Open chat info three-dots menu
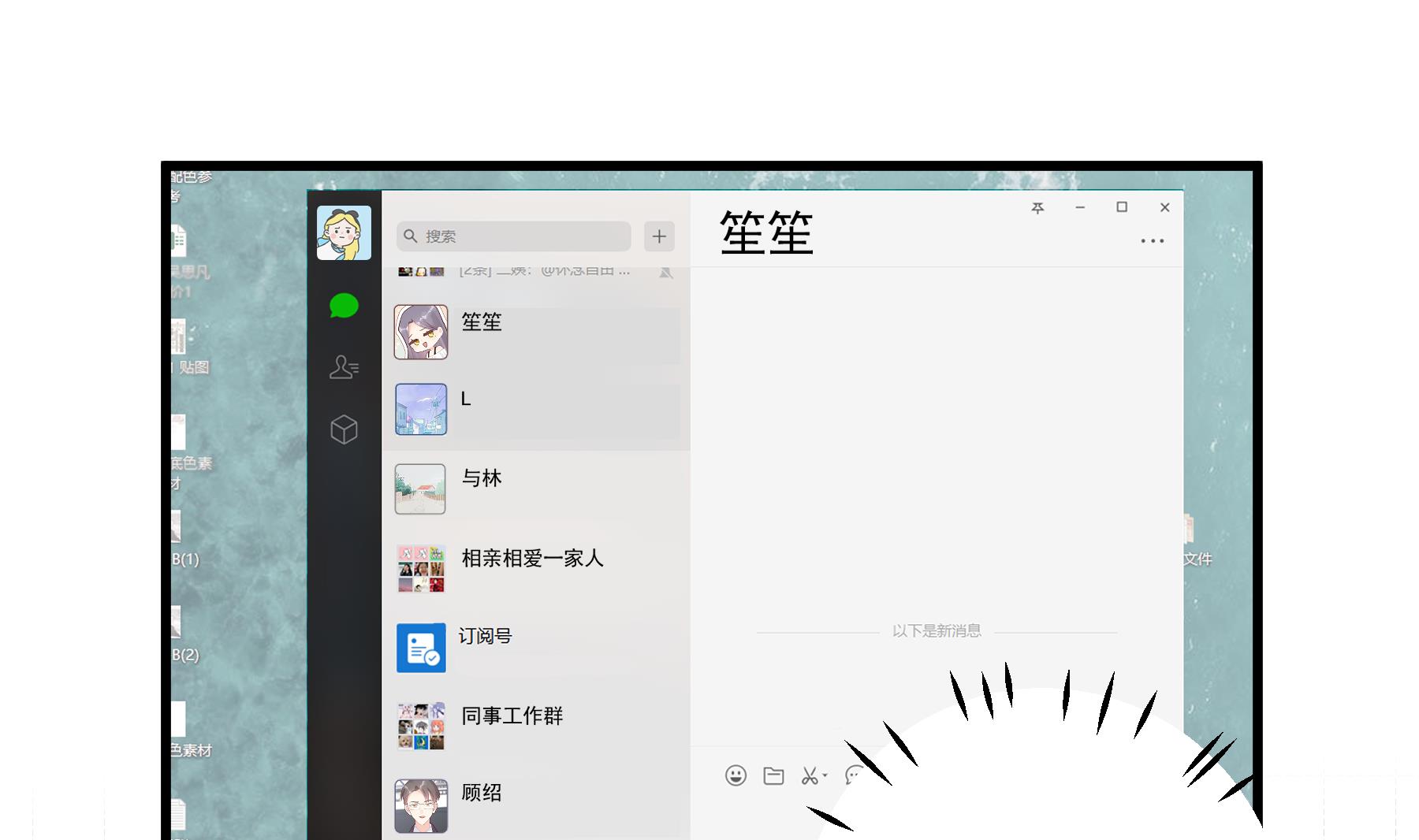 pos(1152,241)
